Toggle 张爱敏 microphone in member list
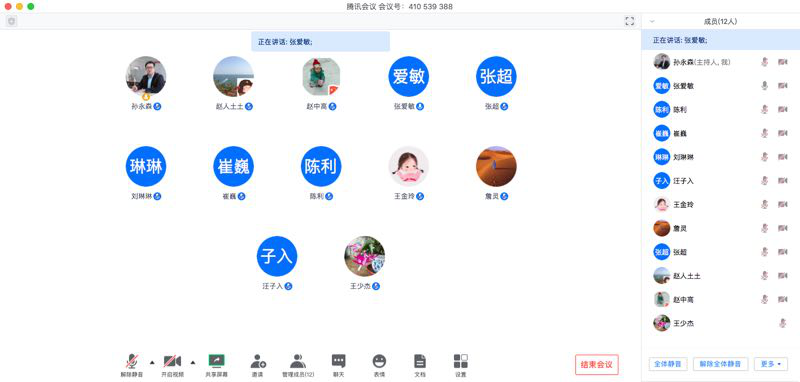This screenshot has height=382, width=800. pos(764,86)
